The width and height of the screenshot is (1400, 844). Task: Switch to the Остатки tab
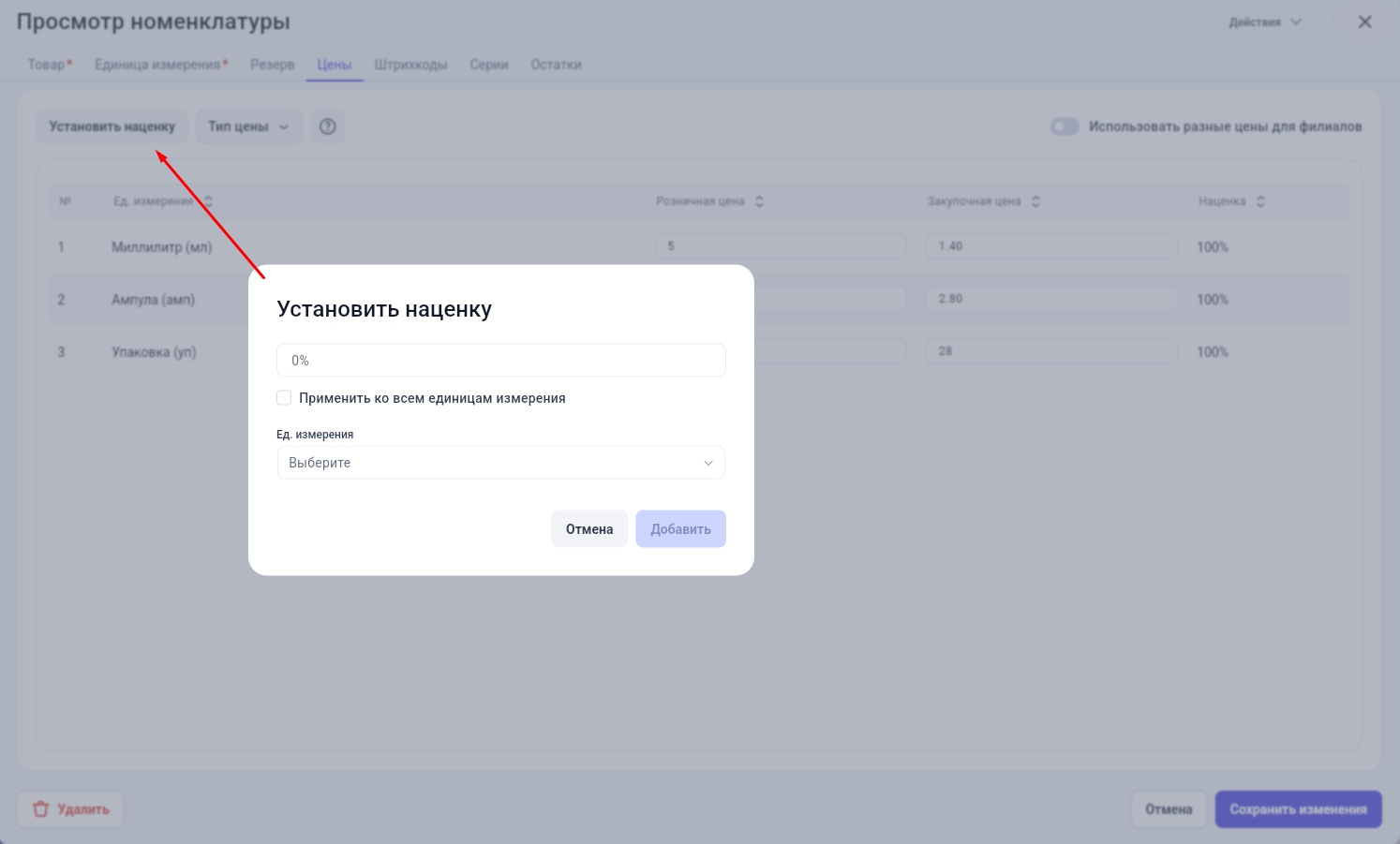coord(556,65)
